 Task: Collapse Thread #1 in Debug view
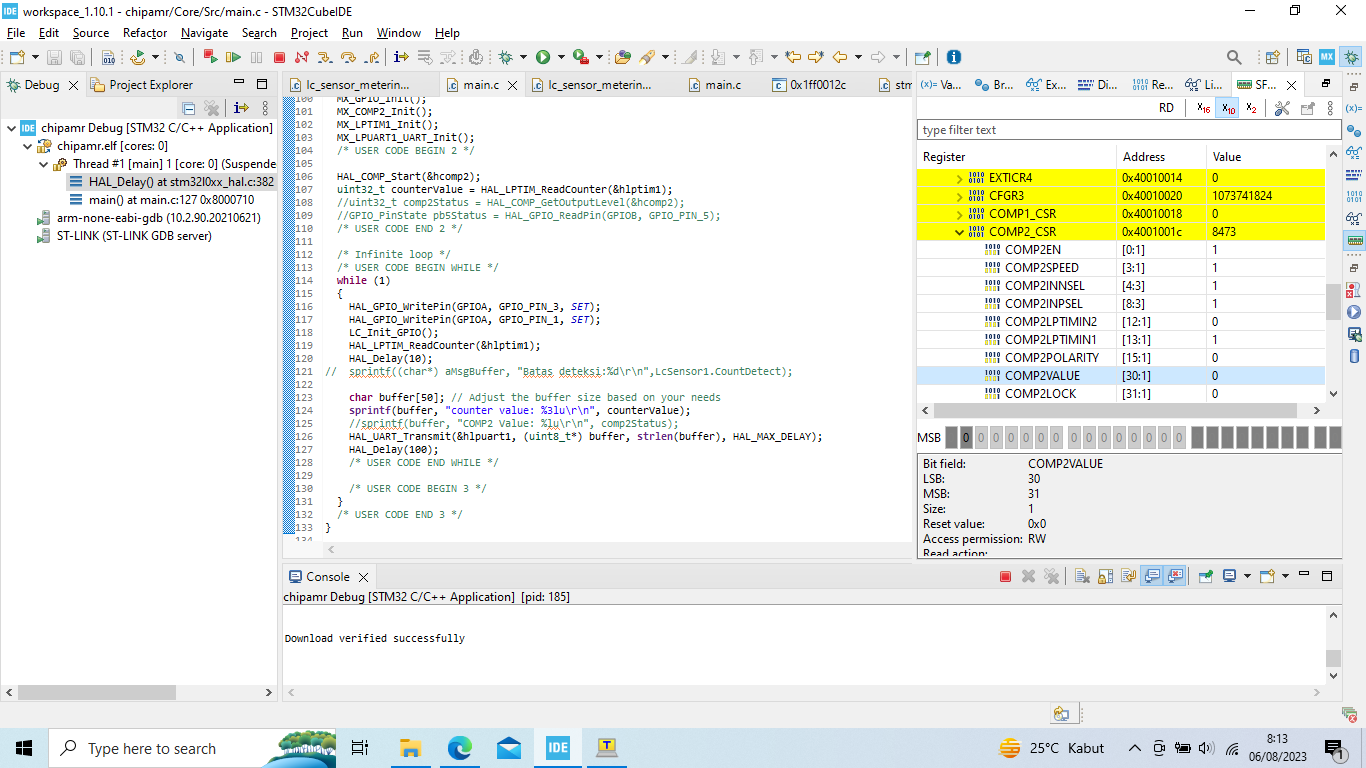coord(43,164)
